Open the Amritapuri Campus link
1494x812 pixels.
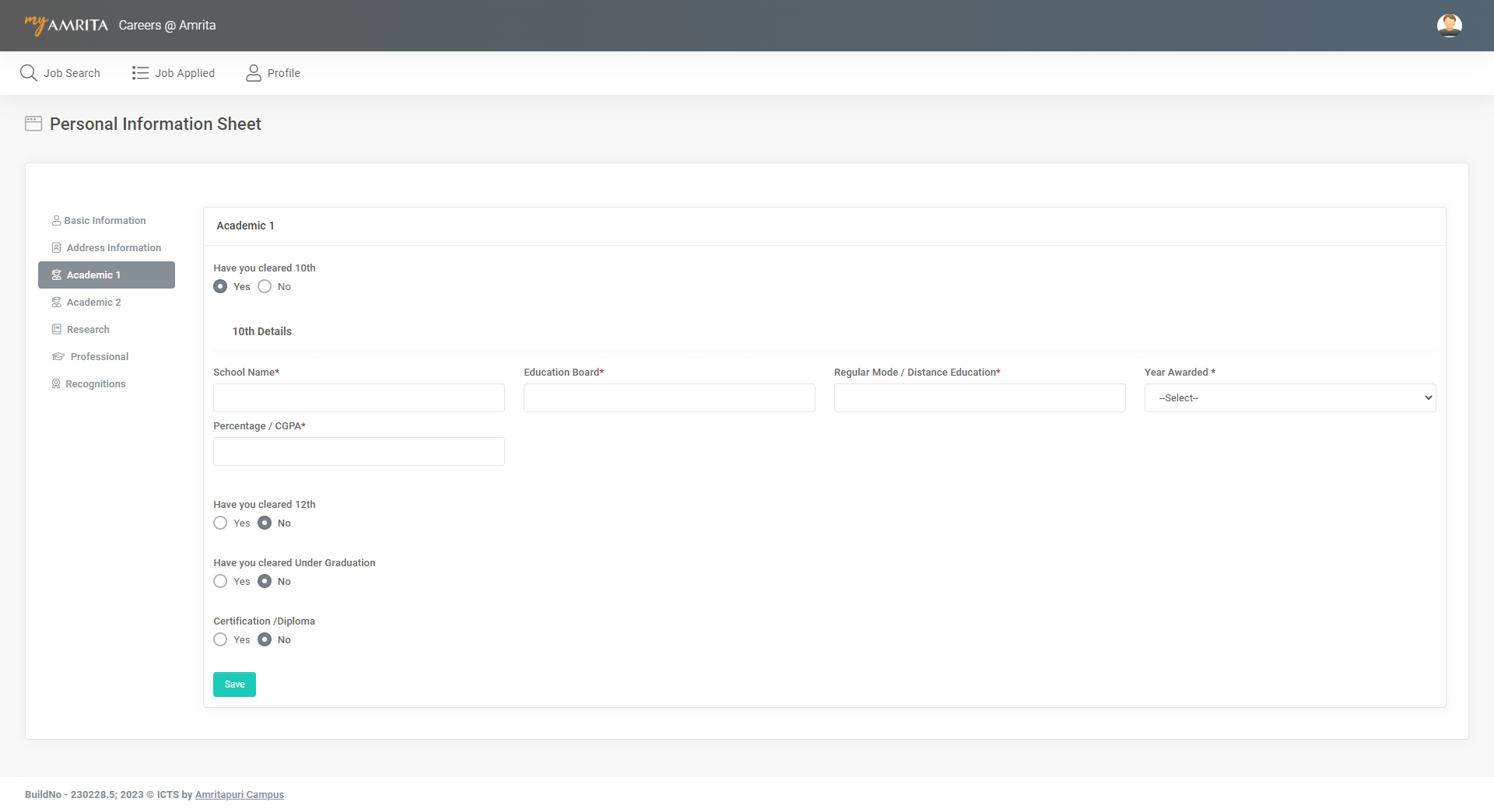coord(239,795)
